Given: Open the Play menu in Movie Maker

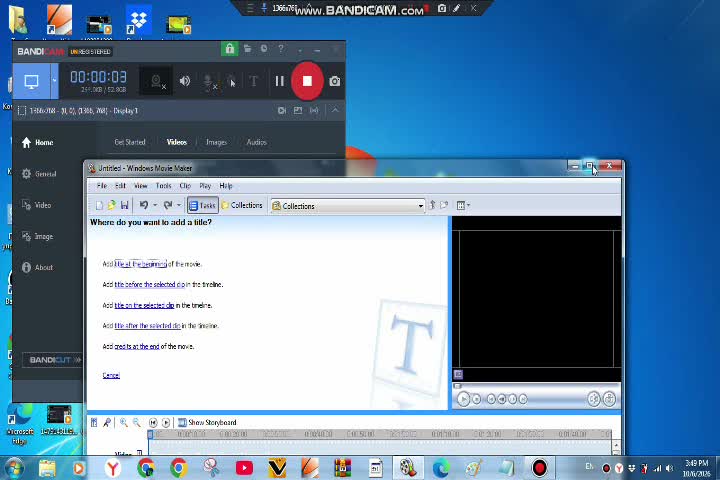Looking at the screenshot, I should (205, 186).
